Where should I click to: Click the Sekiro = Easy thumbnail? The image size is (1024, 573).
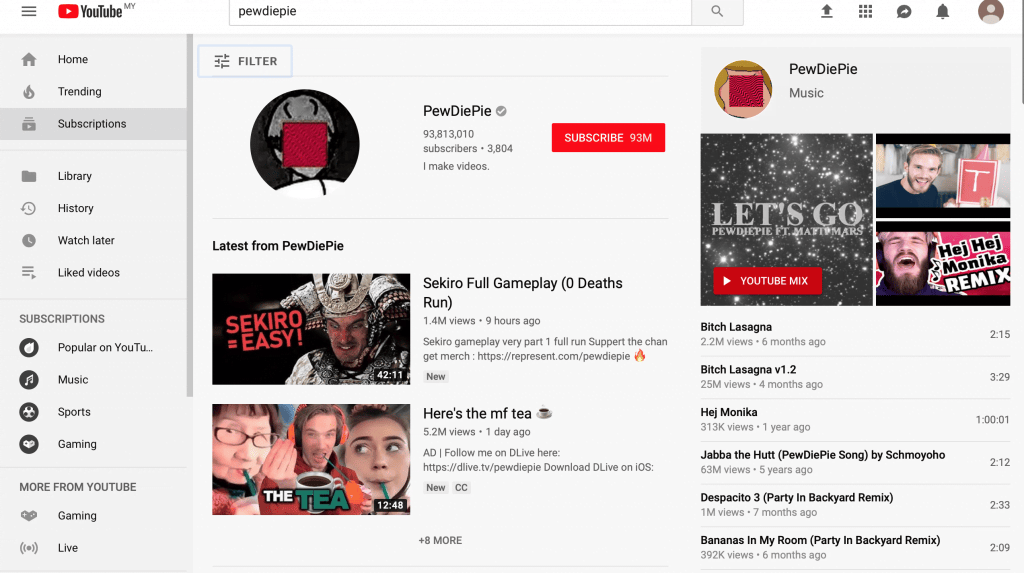311,329
